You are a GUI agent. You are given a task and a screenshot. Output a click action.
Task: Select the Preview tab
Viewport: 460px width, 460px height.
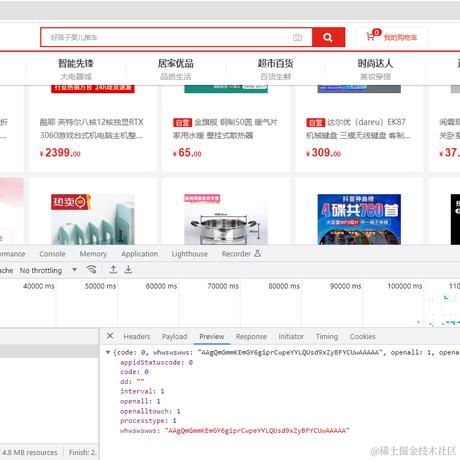(x=212, y=337)
